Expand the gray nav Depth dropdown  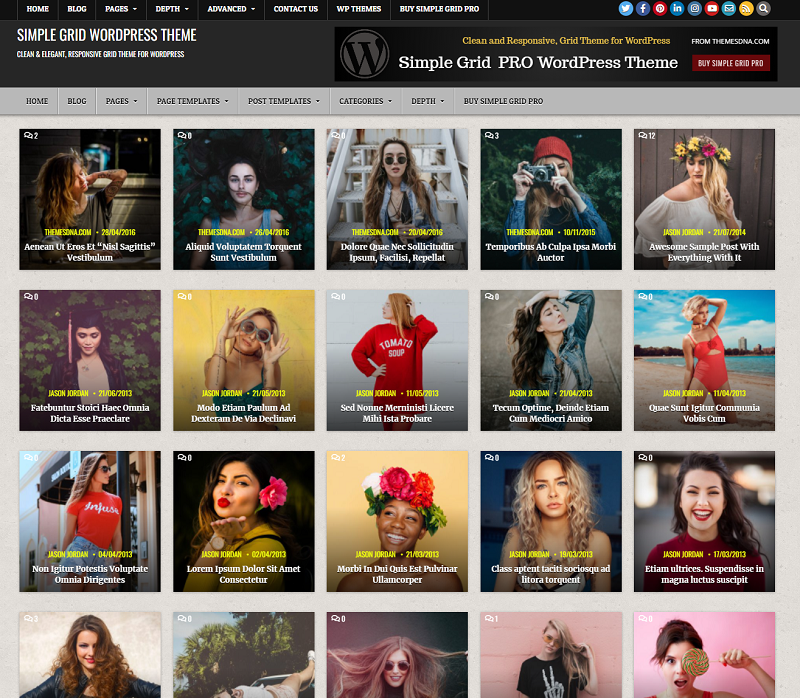428,101
